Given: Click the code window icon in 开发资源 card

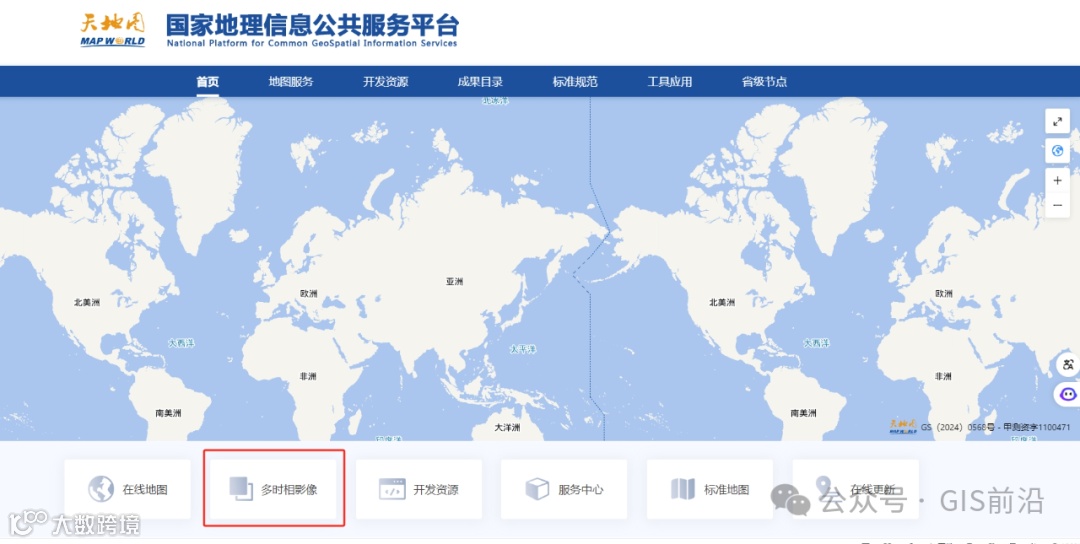Looking at the screenshot, I should [x=393, y=489].
